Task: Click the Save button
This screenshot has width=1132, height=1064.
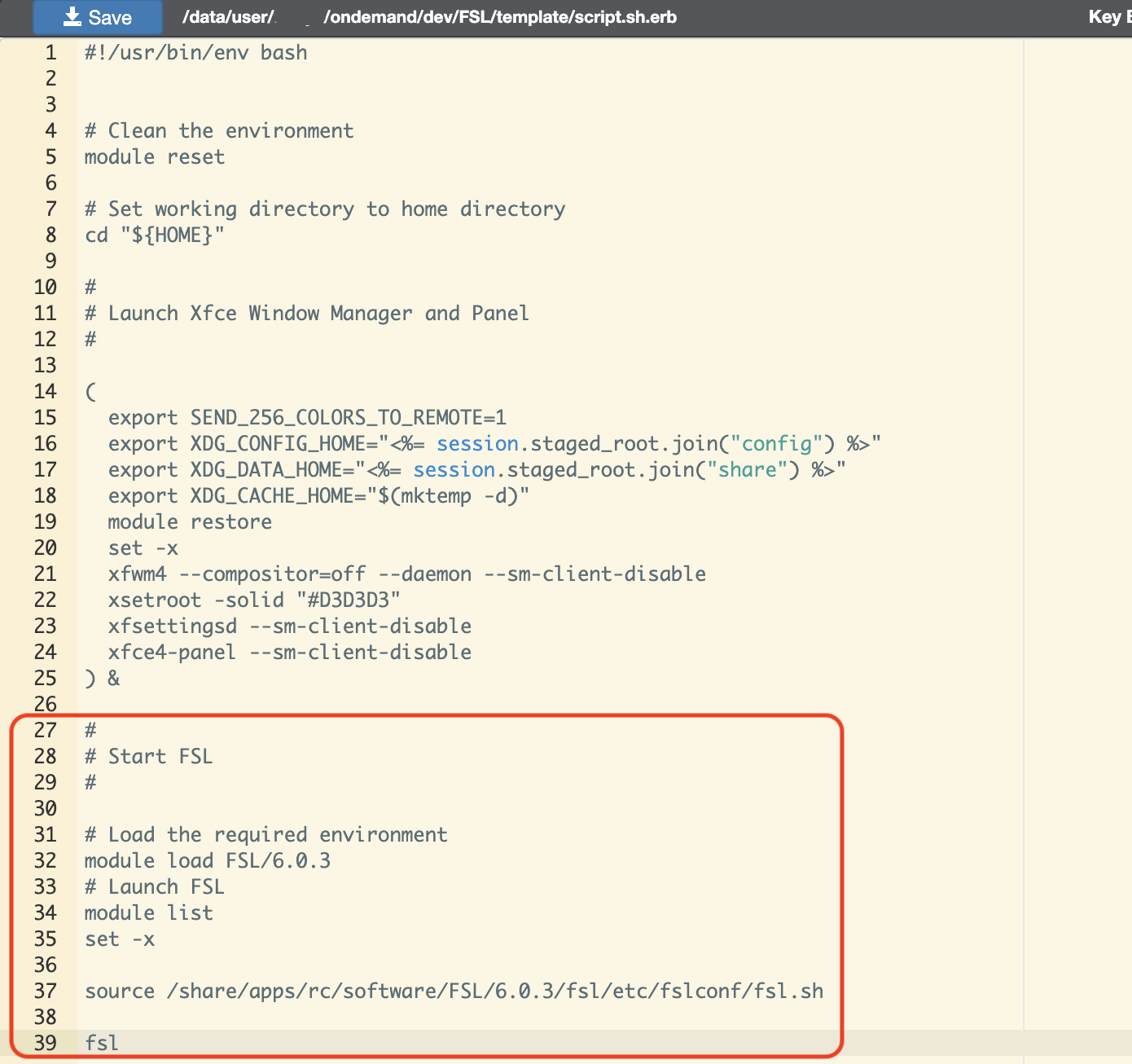Action: [97, 17]
